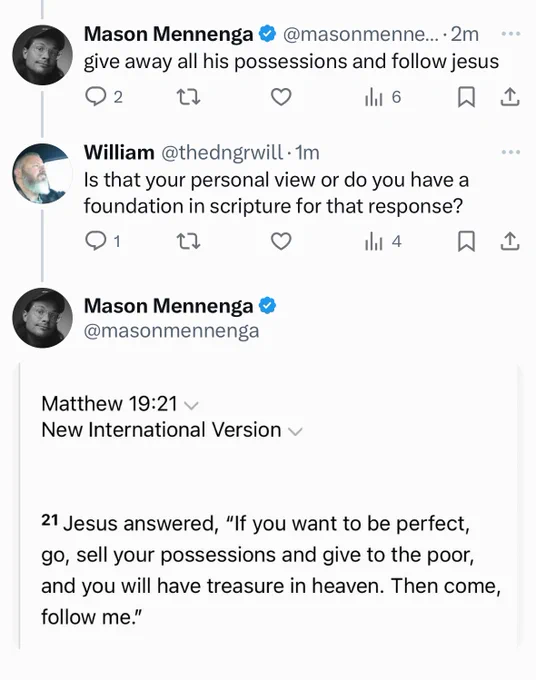Bookmark William's tweet

click(466, 241)
